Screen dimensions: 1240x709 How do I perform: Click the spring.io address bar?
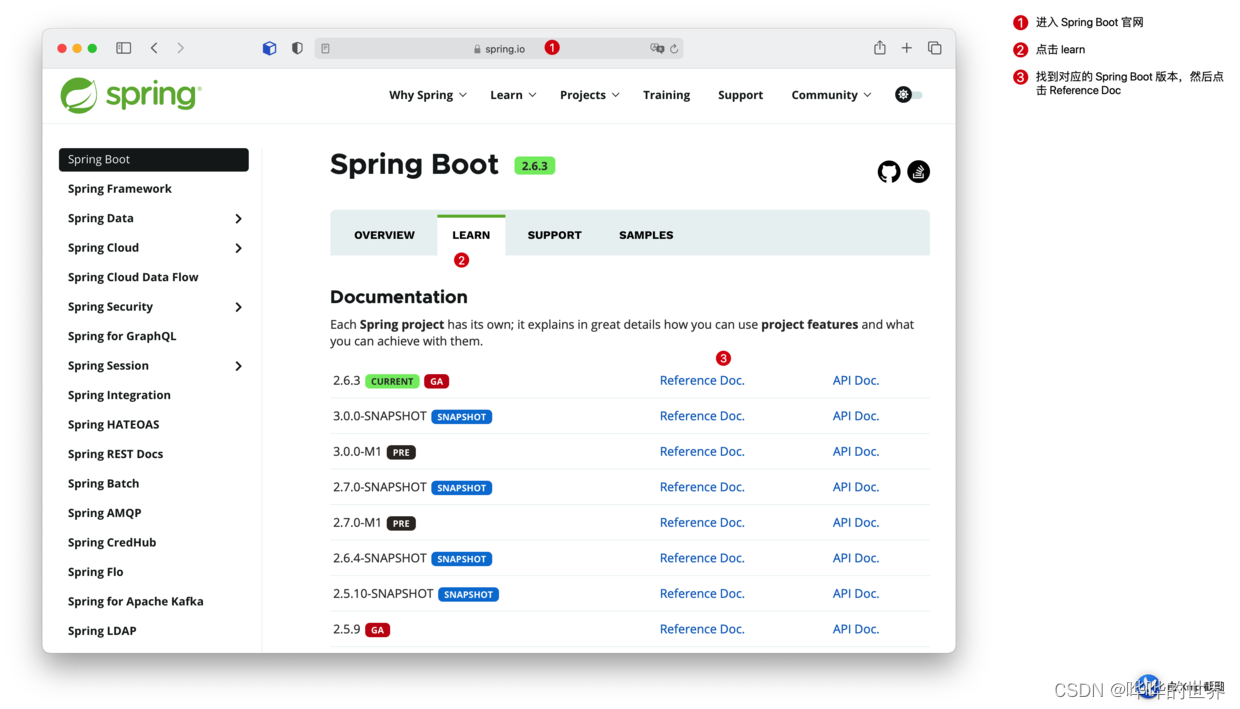499,48
